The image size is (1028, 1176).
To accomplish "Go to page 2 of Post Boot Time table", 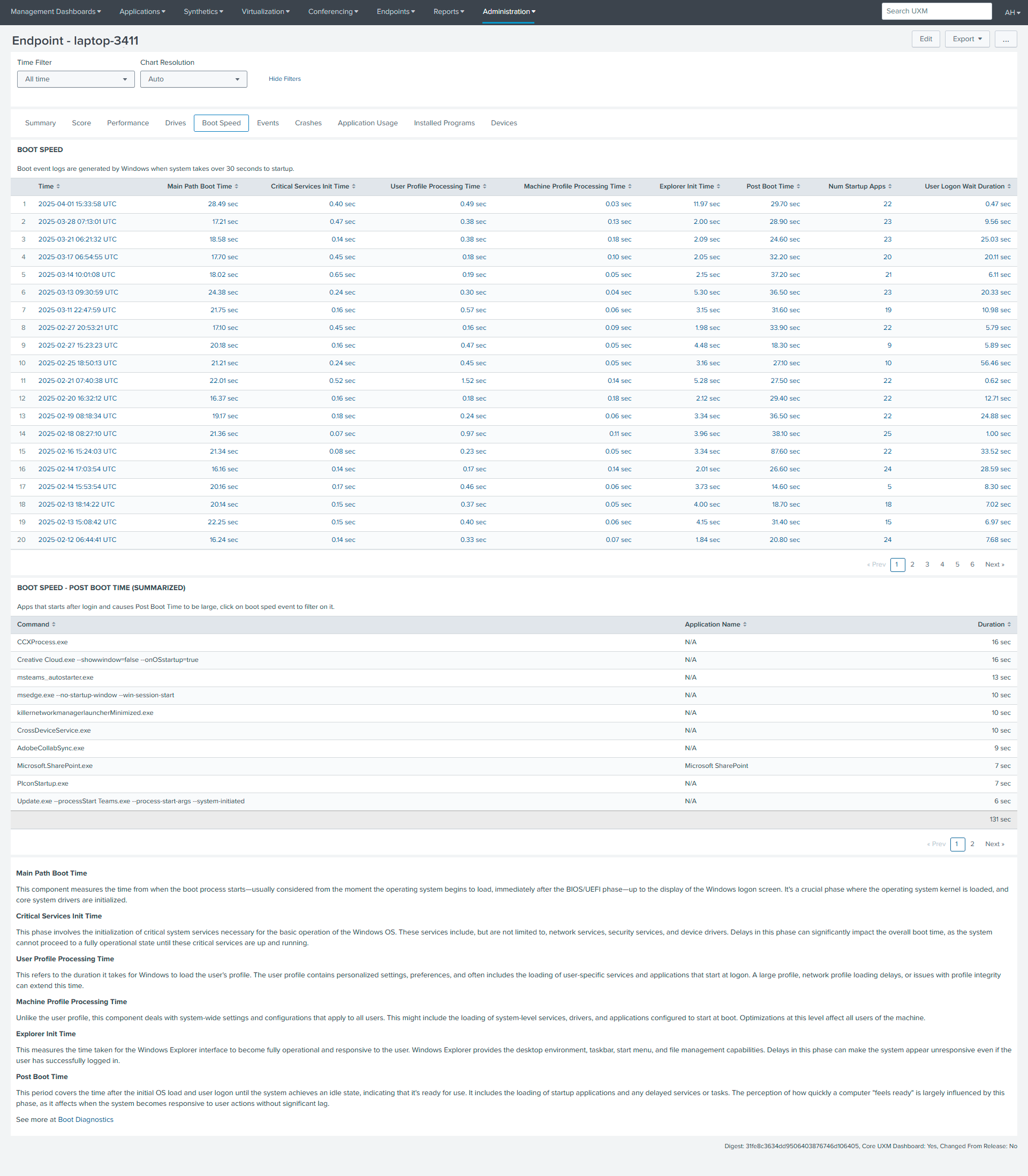I will point(972,844).
